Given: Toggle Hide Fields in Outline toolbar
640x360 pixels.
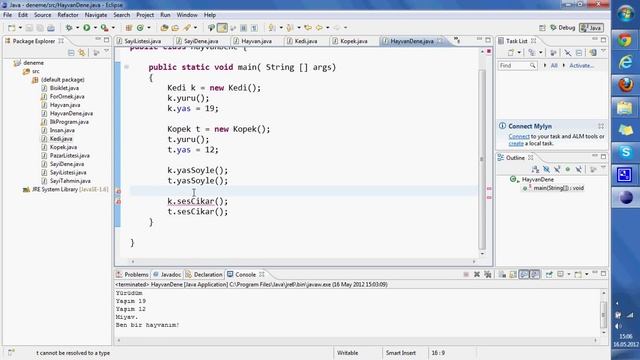Looking at the screenshot, I should 546,169.
